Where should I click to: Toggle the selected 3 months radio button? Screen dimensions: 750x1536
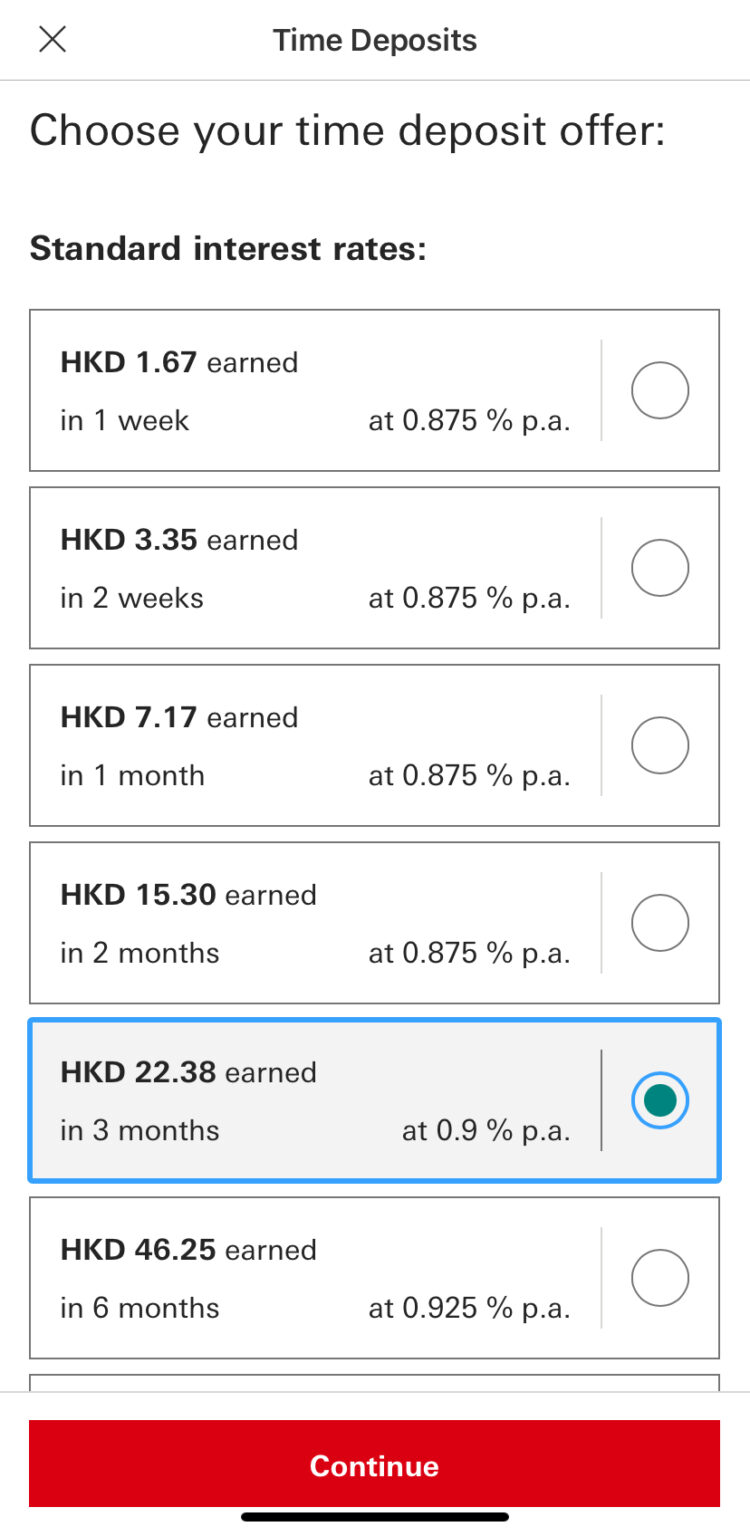(660, 1100)
